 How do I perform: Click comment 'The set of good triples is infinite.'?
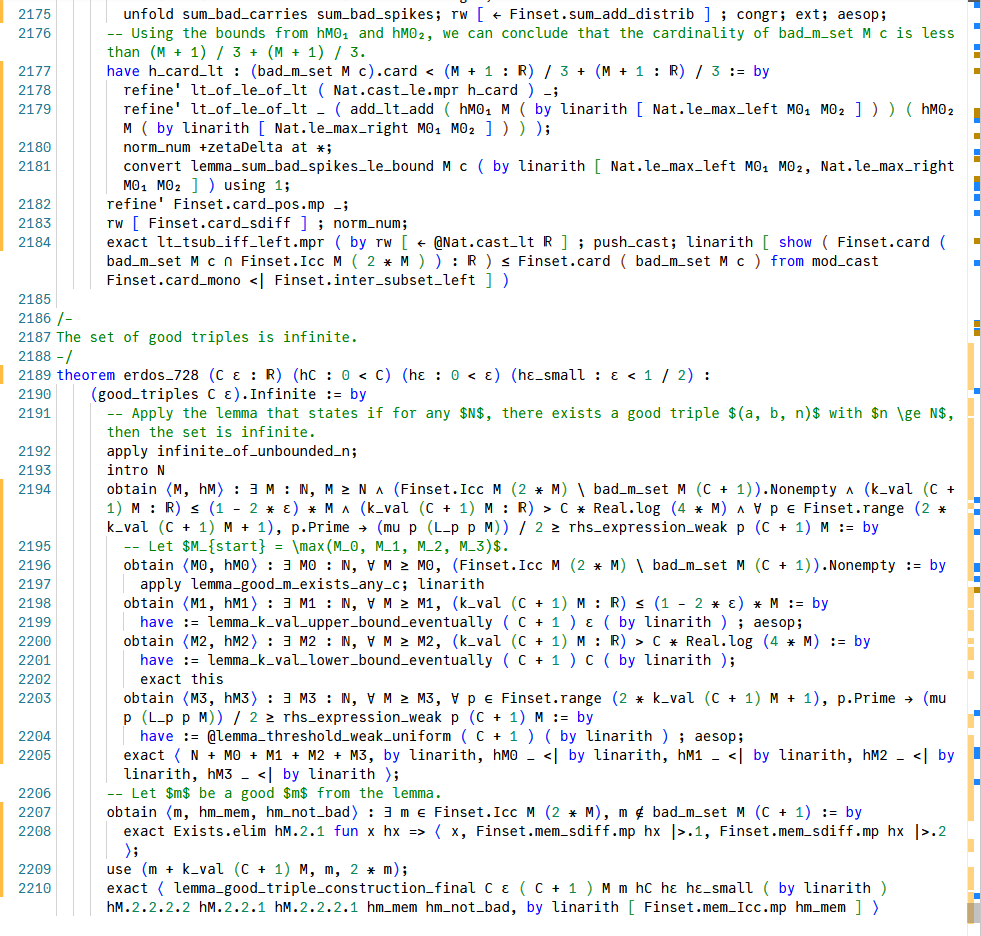click(x=207, y=337)
